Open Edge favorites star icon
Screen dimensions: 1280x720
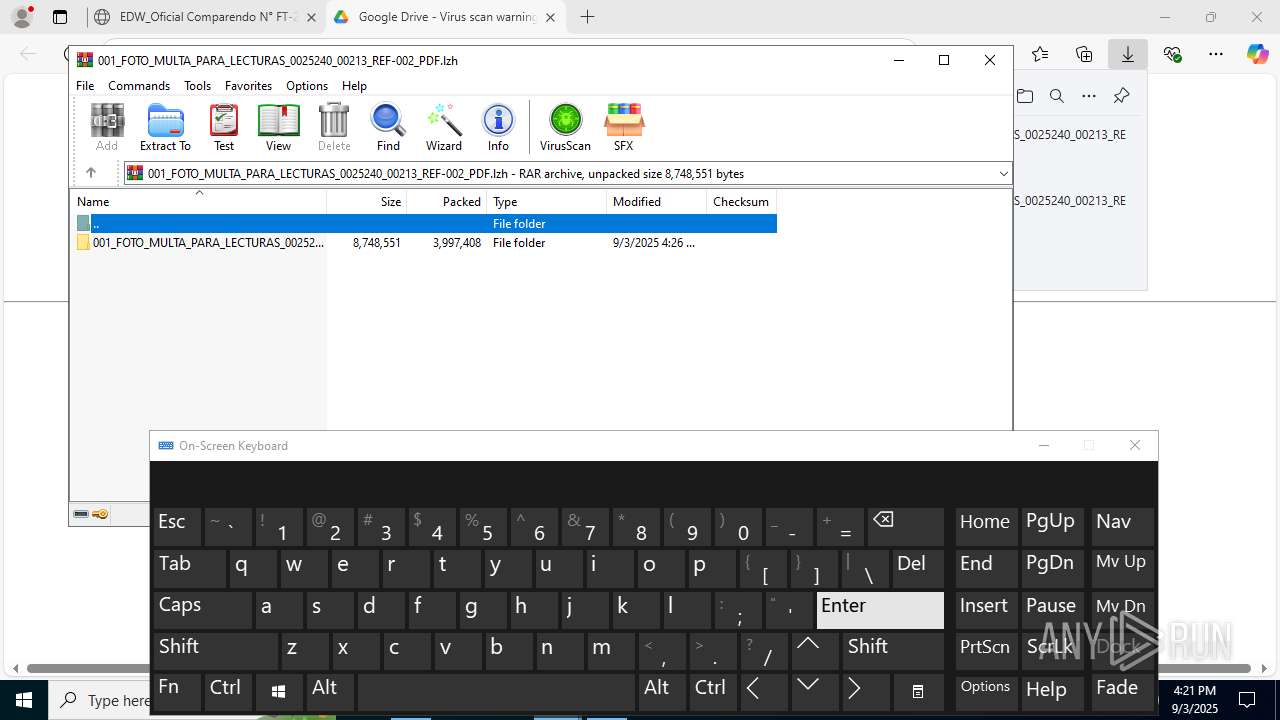[1040, 54]
